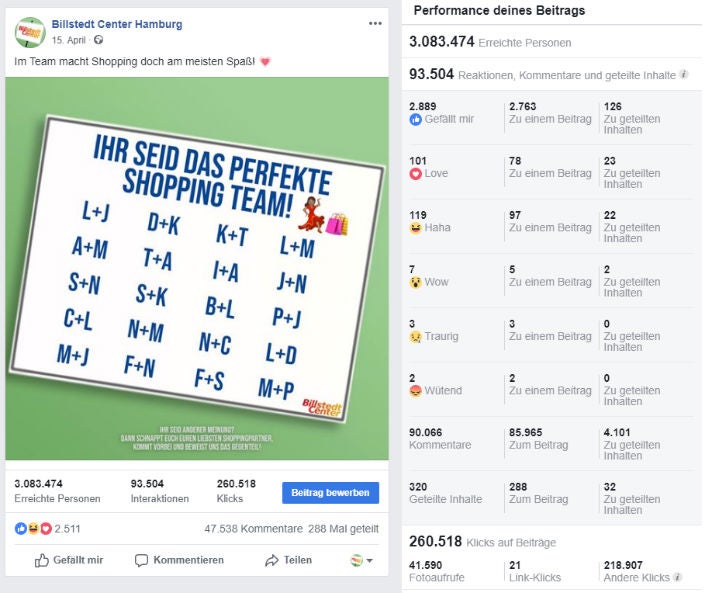Image resolution: width=712 pixels, height=593 pixels.
Task: Click the Gefällt mir thumbs-up reaction icon
Action: click(x=416, y=120)
